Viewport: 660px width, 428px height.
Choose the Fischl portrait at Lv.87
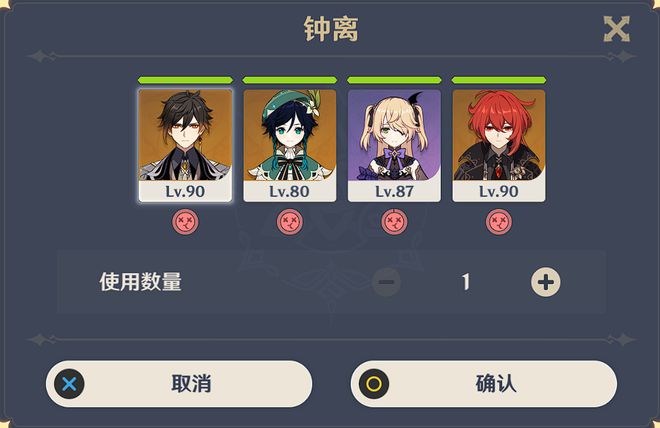[x=394, y=145]
